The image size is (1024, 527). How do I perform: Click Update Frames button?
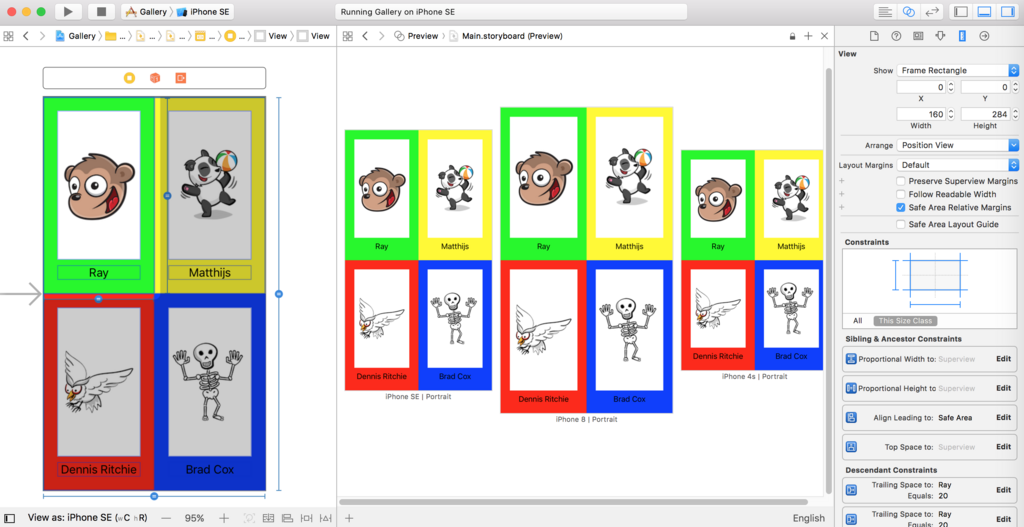coord(249,518)
